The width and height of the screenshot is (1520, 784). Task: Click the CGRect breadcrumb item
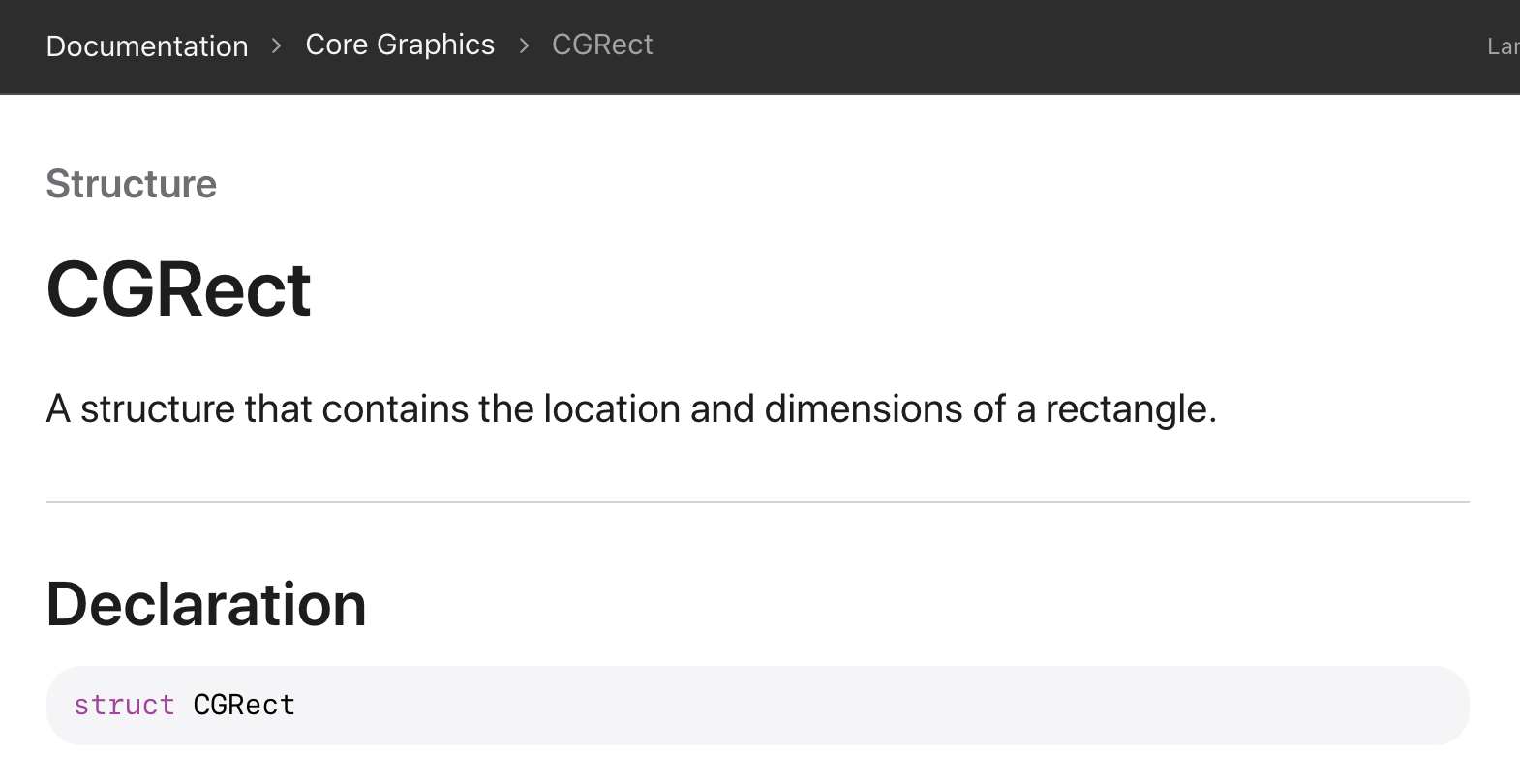[x=602, y=45]
